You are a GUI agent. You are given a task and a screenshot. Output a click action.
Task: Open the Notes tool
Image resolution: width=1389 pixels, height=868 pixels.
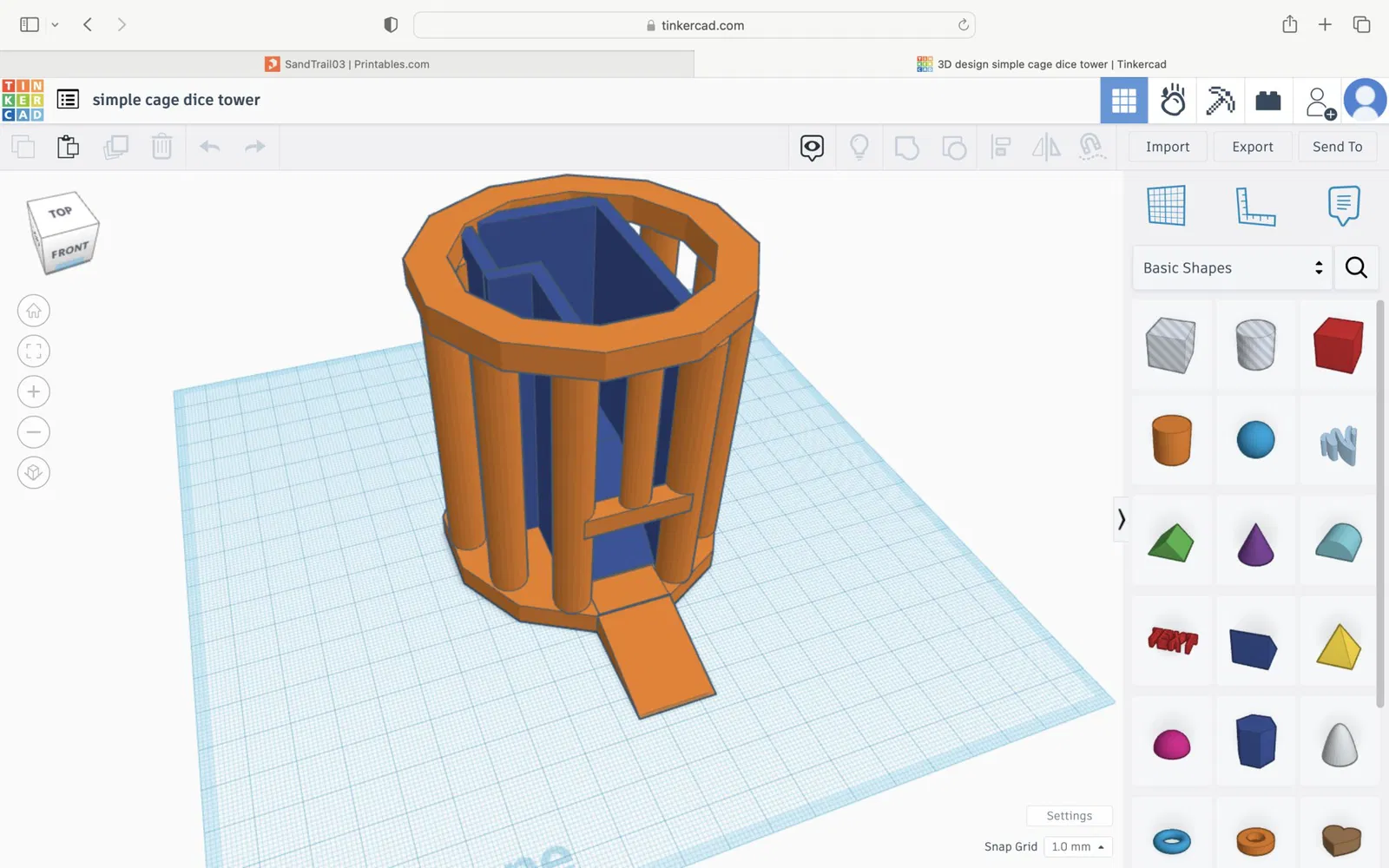coord(1343,206)
